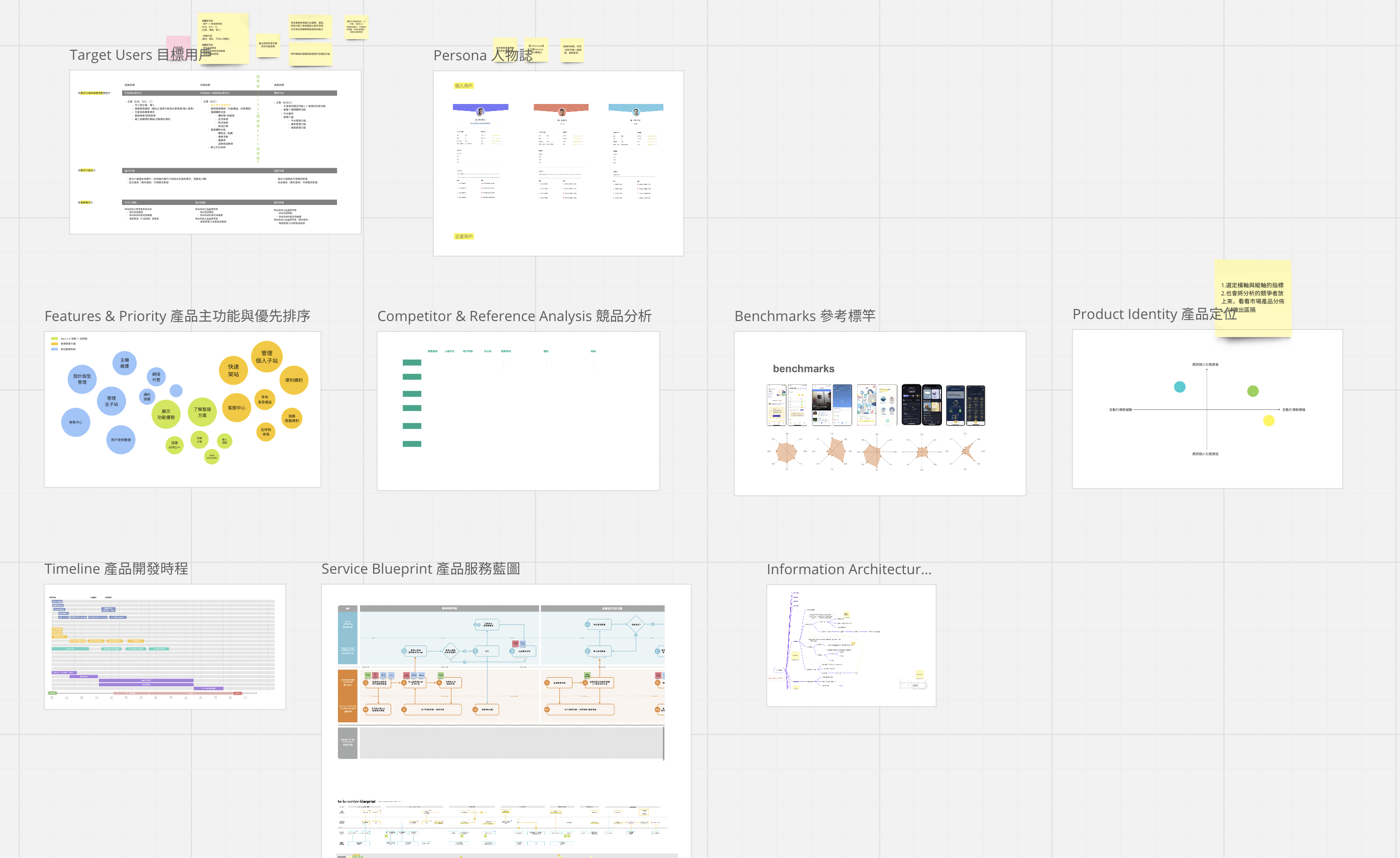The image size is (1400, 858).
Task: Select the 'Persona 人物誌' frame title
Action: click(460, 56)
